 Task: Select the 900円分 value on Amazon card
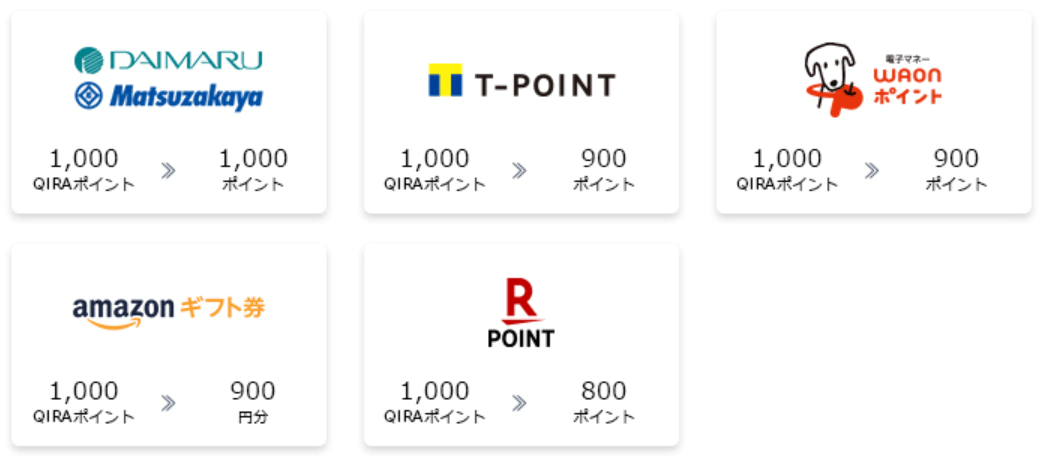click(253, 400)
